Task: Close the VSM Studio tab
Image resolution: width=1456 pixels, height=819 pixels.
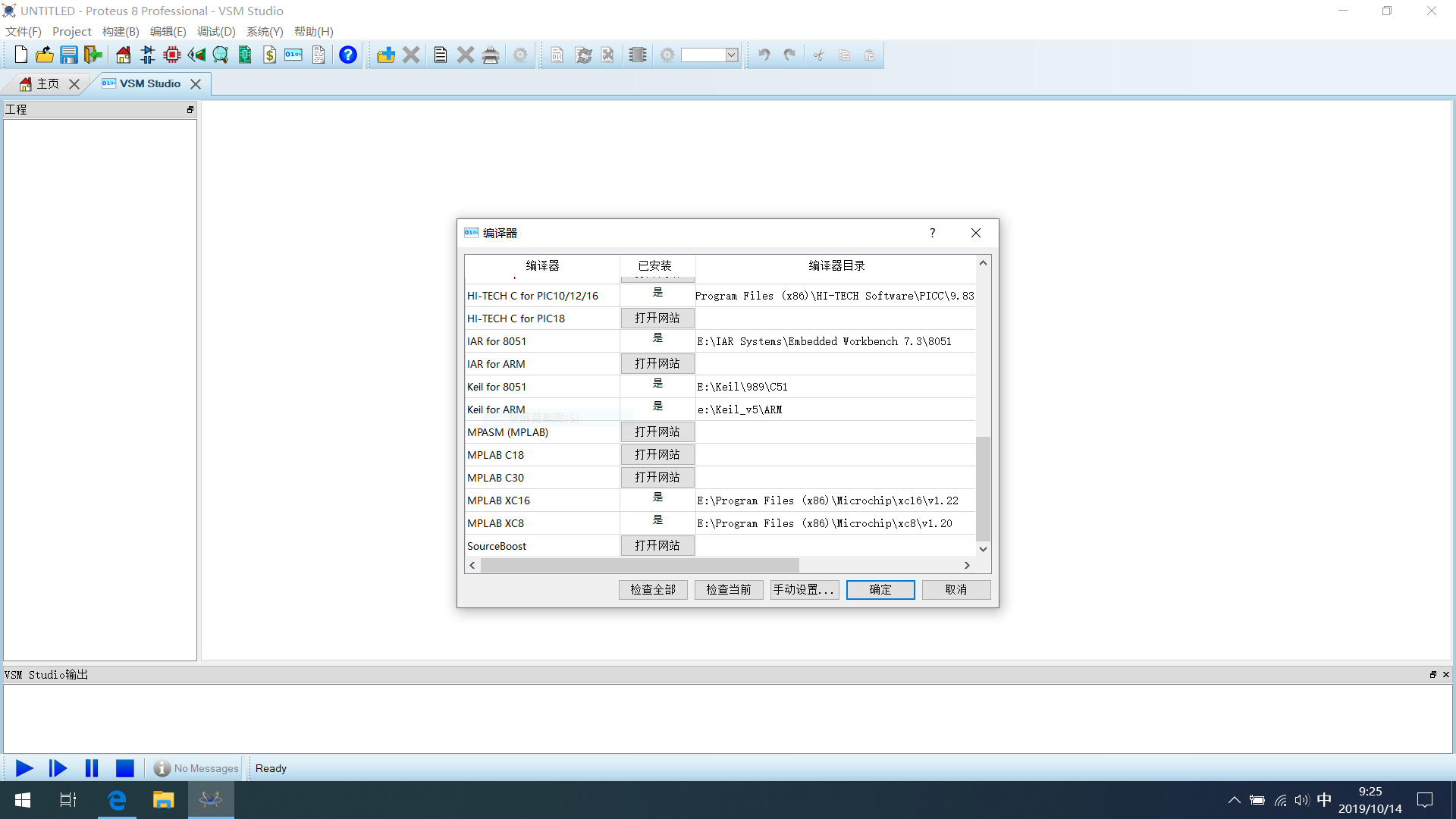Action: click(196, 84)
